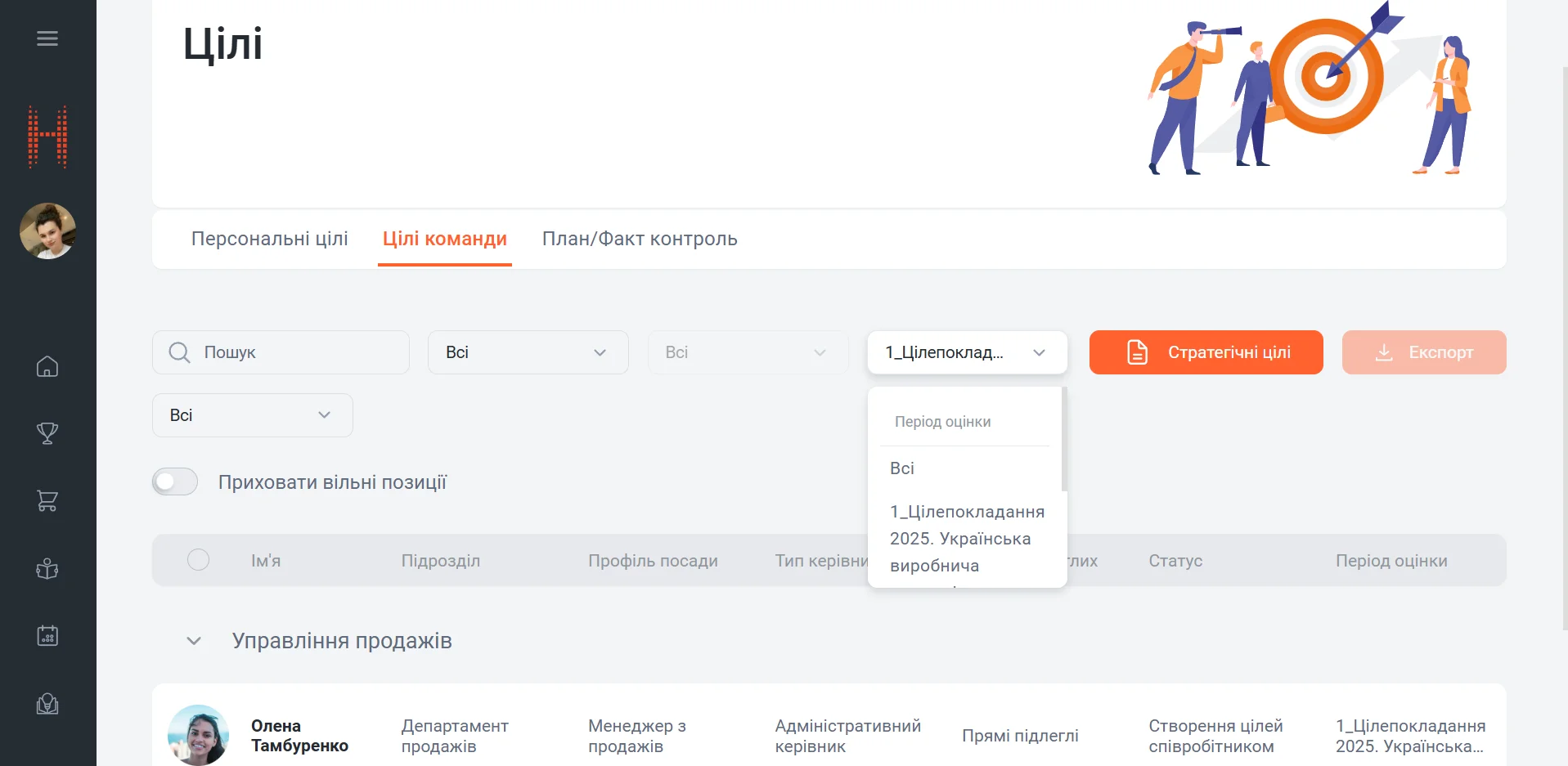This screenshot has height=766, width=1568.
Task: Open the 'Всі' dropdown below search
Action: click(252, 415)
